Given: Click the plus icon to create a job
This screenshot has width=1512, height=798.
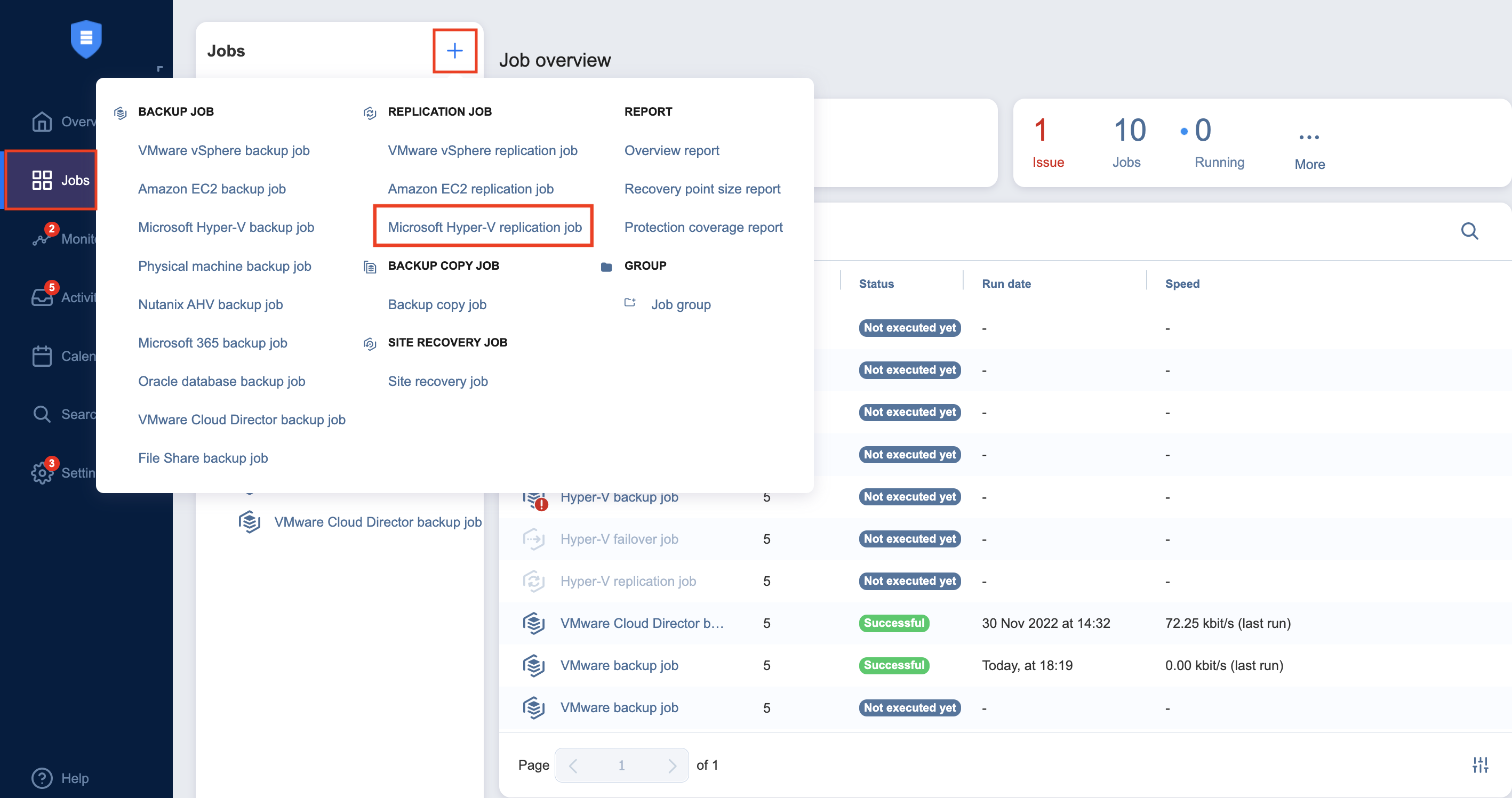Looking at the screenshot, I should pos(455,51).
